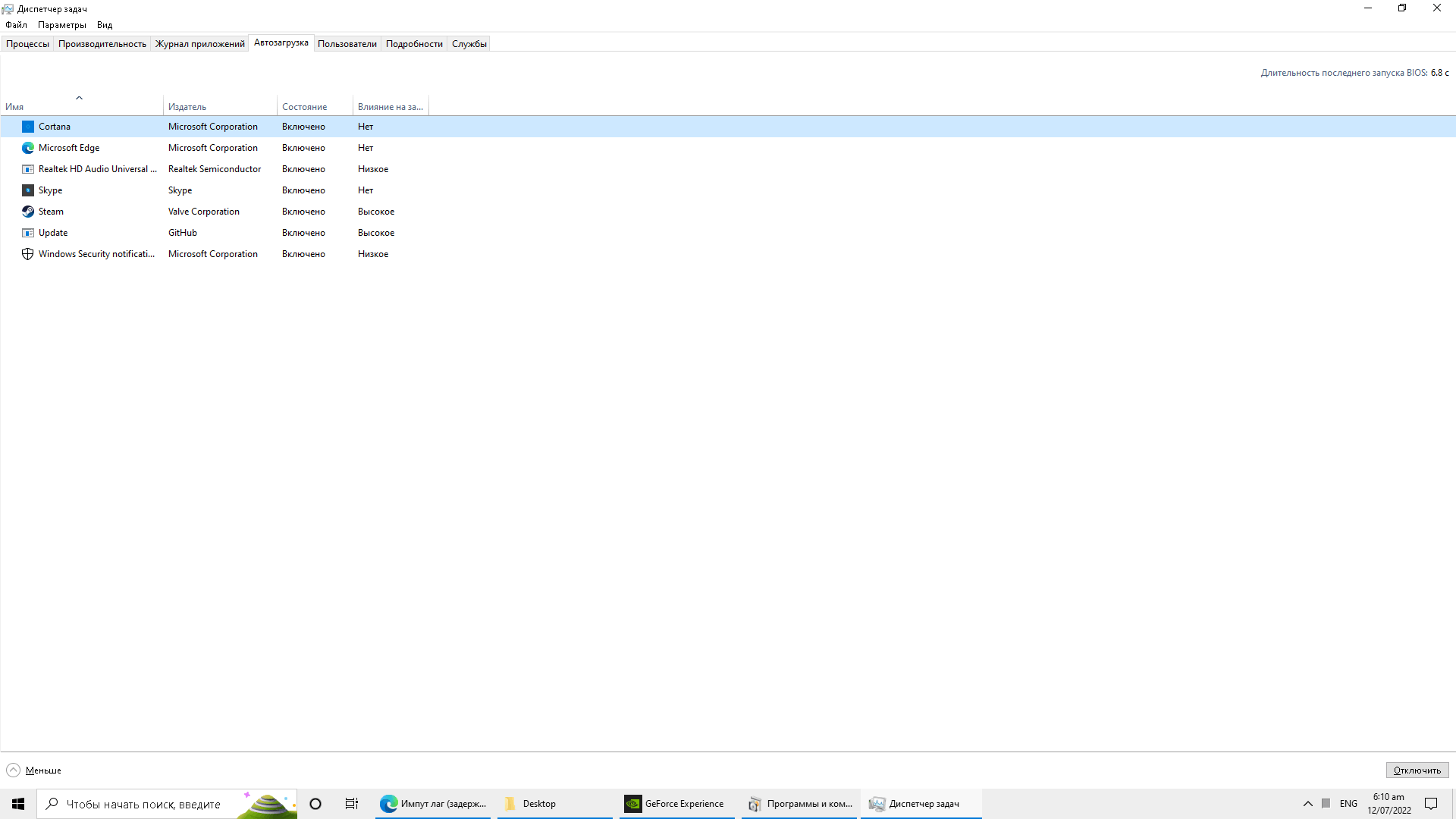Click the Отключить button
The width and height of the screenshot is (1456, 819).
[x=1417, y=770]
